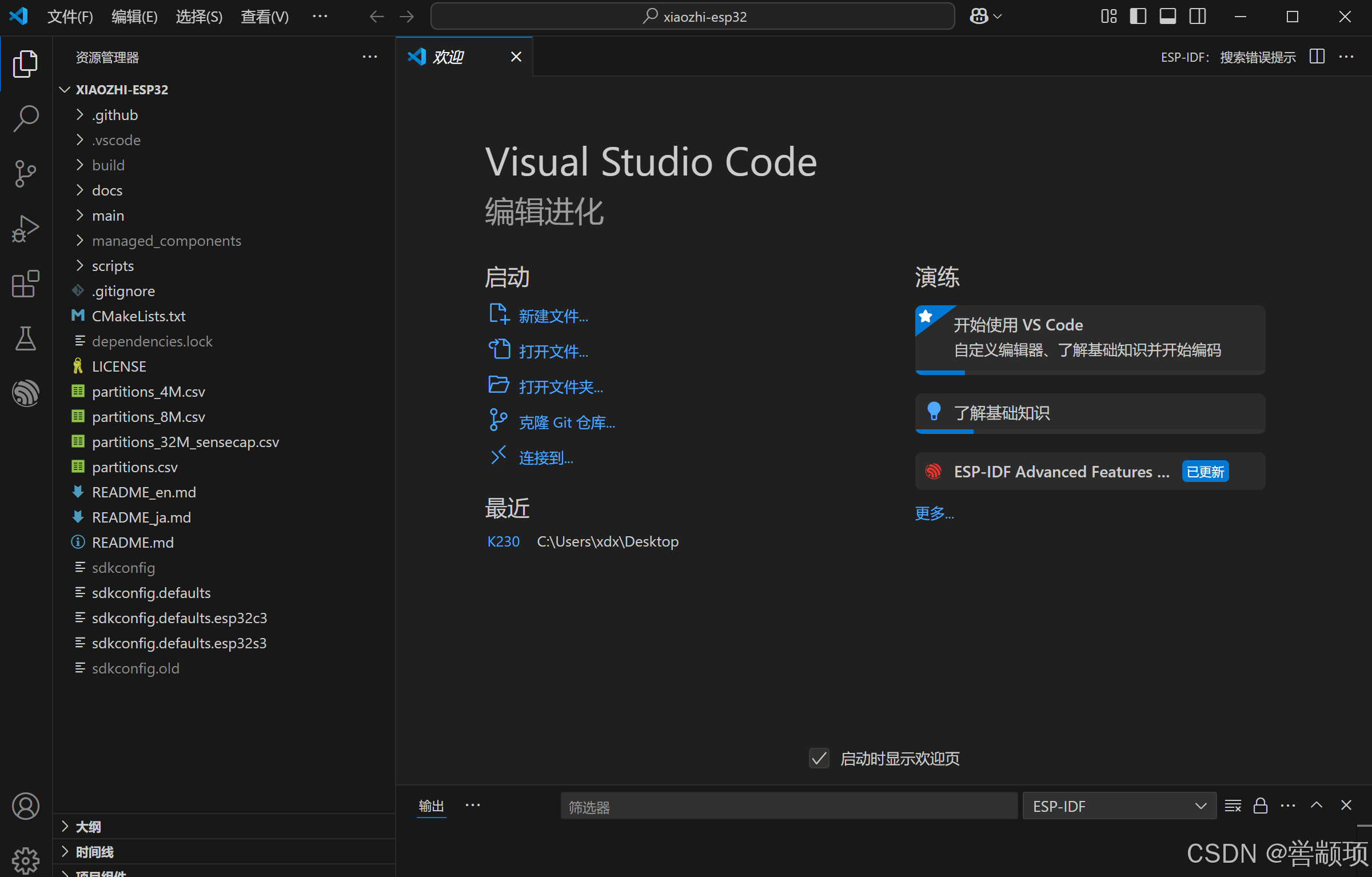This screenshot has height=877, width=1372.
Task: Click the Copilot icon in title bar
Action: pyautogui.click(x=979, y=17)
